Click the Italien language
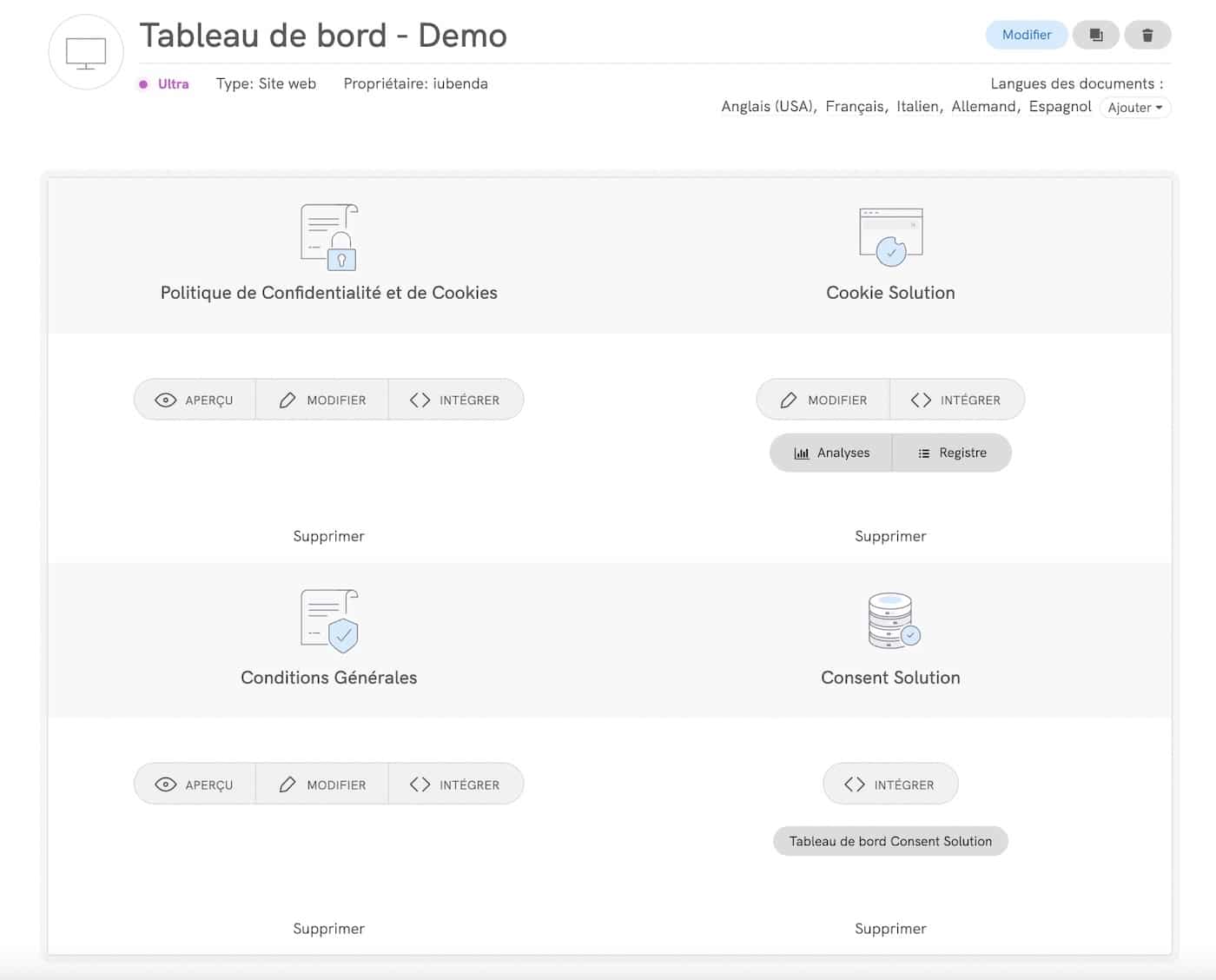This screenshot has width=1216, height=980. (917, 107)
